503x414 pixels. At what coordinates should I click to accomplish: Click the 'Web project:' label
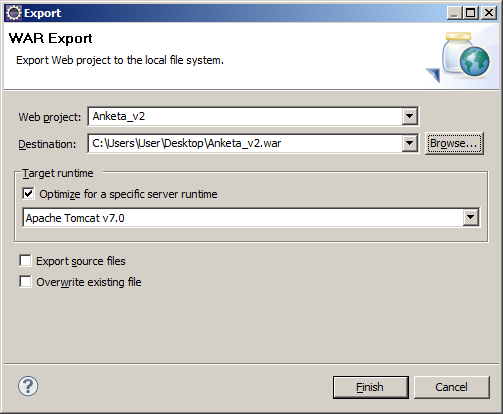50,117
